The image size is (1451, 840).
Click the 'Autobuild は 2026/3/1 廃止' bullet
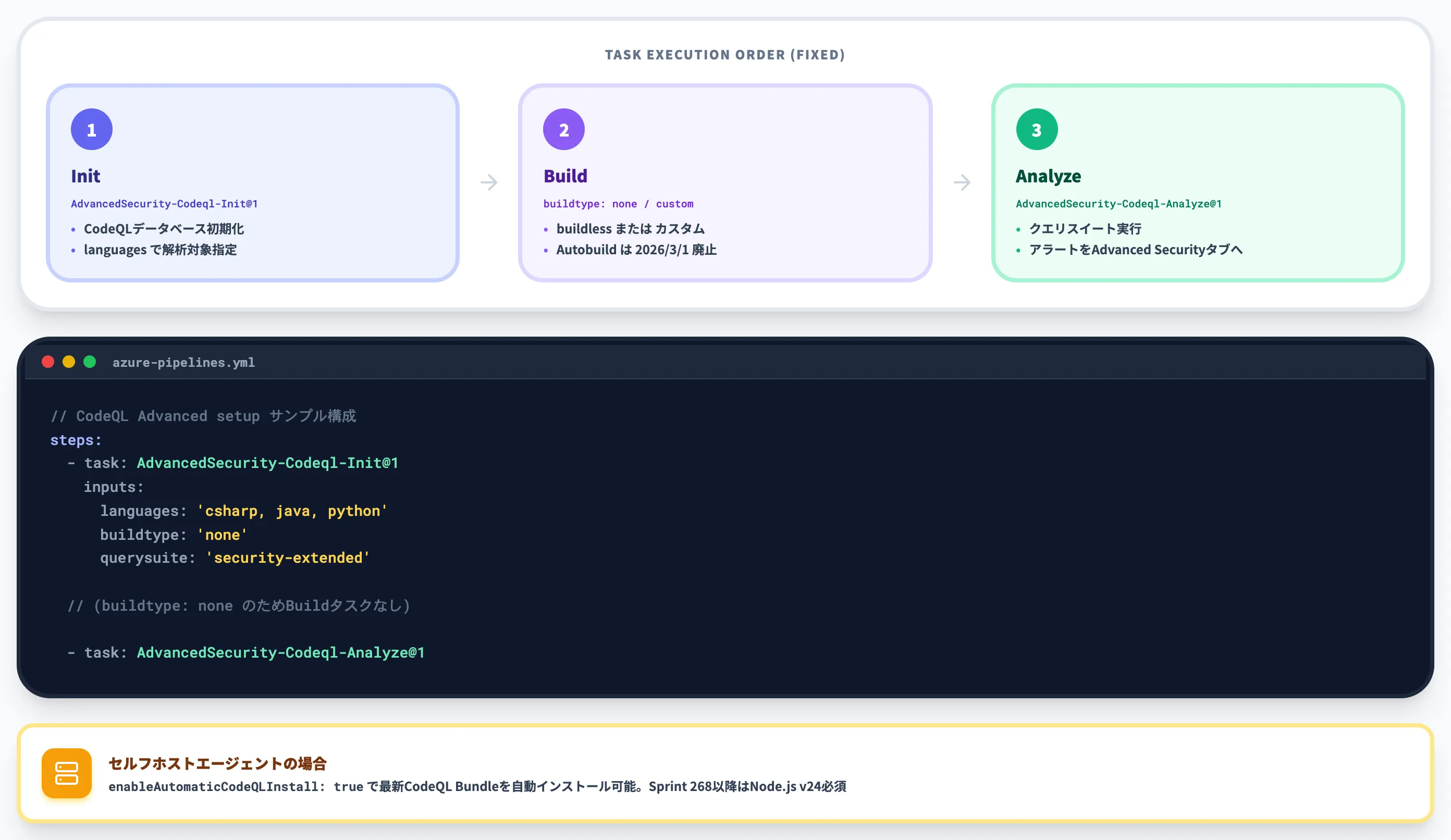click(x=636, y=249)
